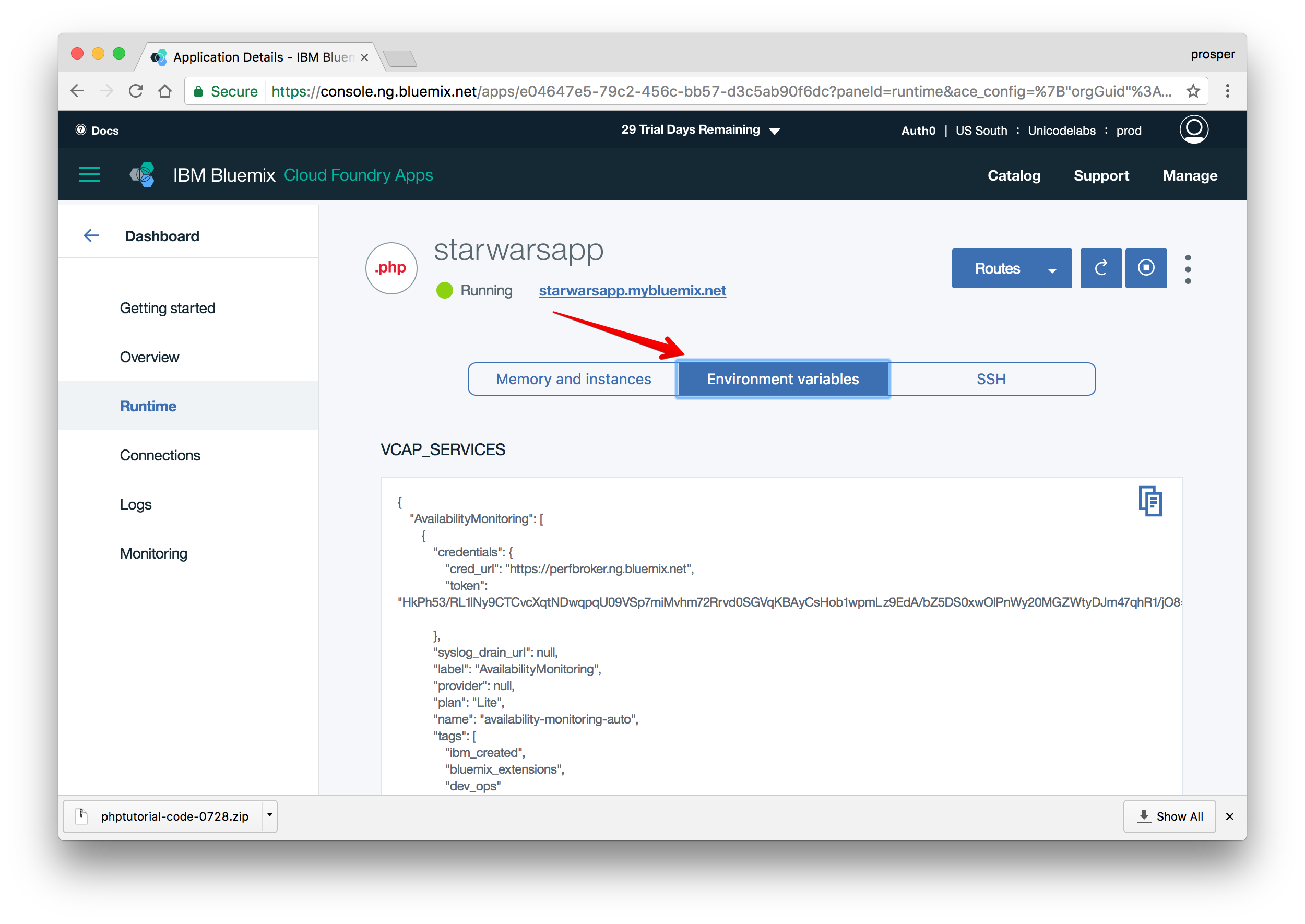Click the Unicodelabs organization label
Screen dimensions: 1305x924
[x=1061, y=131]
